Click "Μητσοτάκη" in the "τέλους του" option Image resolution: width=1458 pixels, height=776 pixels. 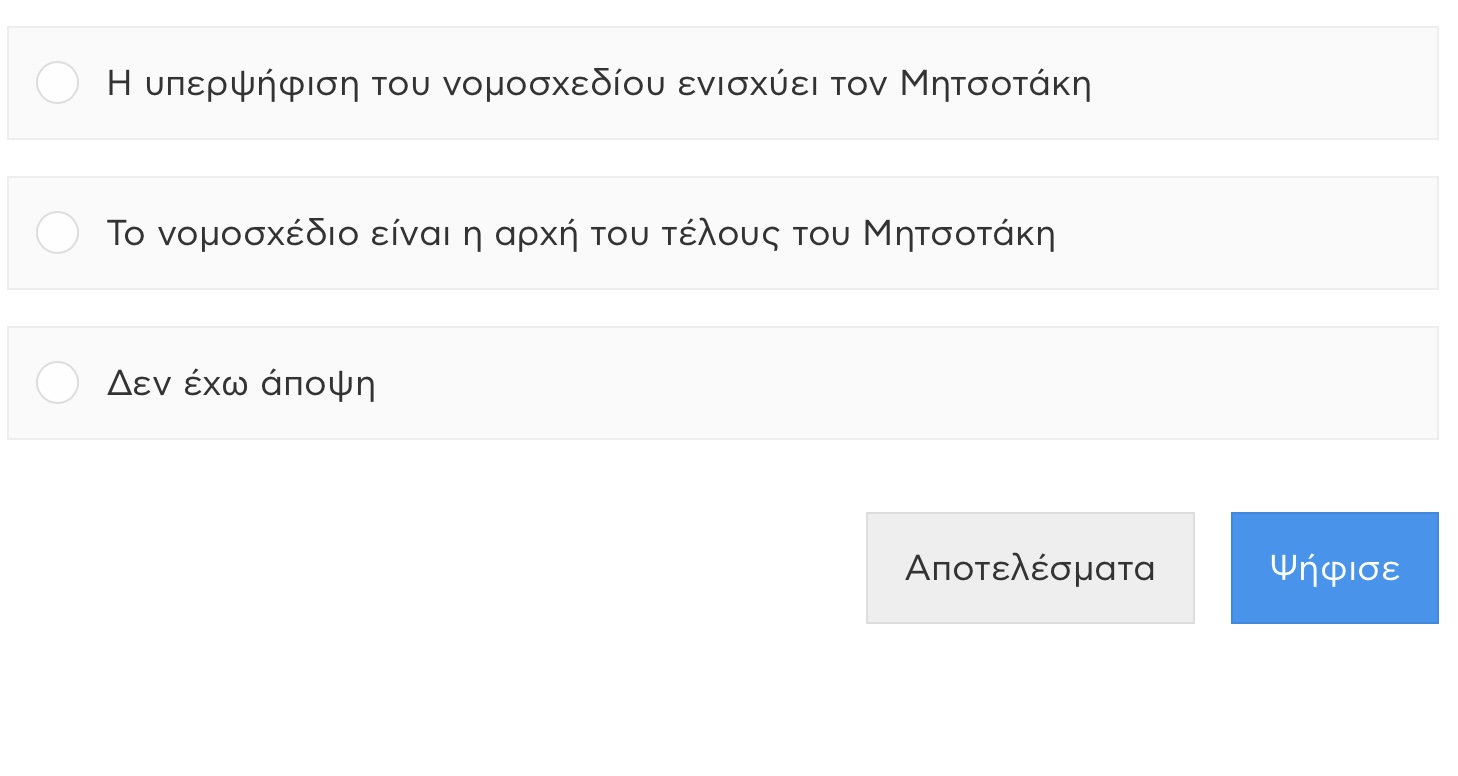tap(959, 234)
